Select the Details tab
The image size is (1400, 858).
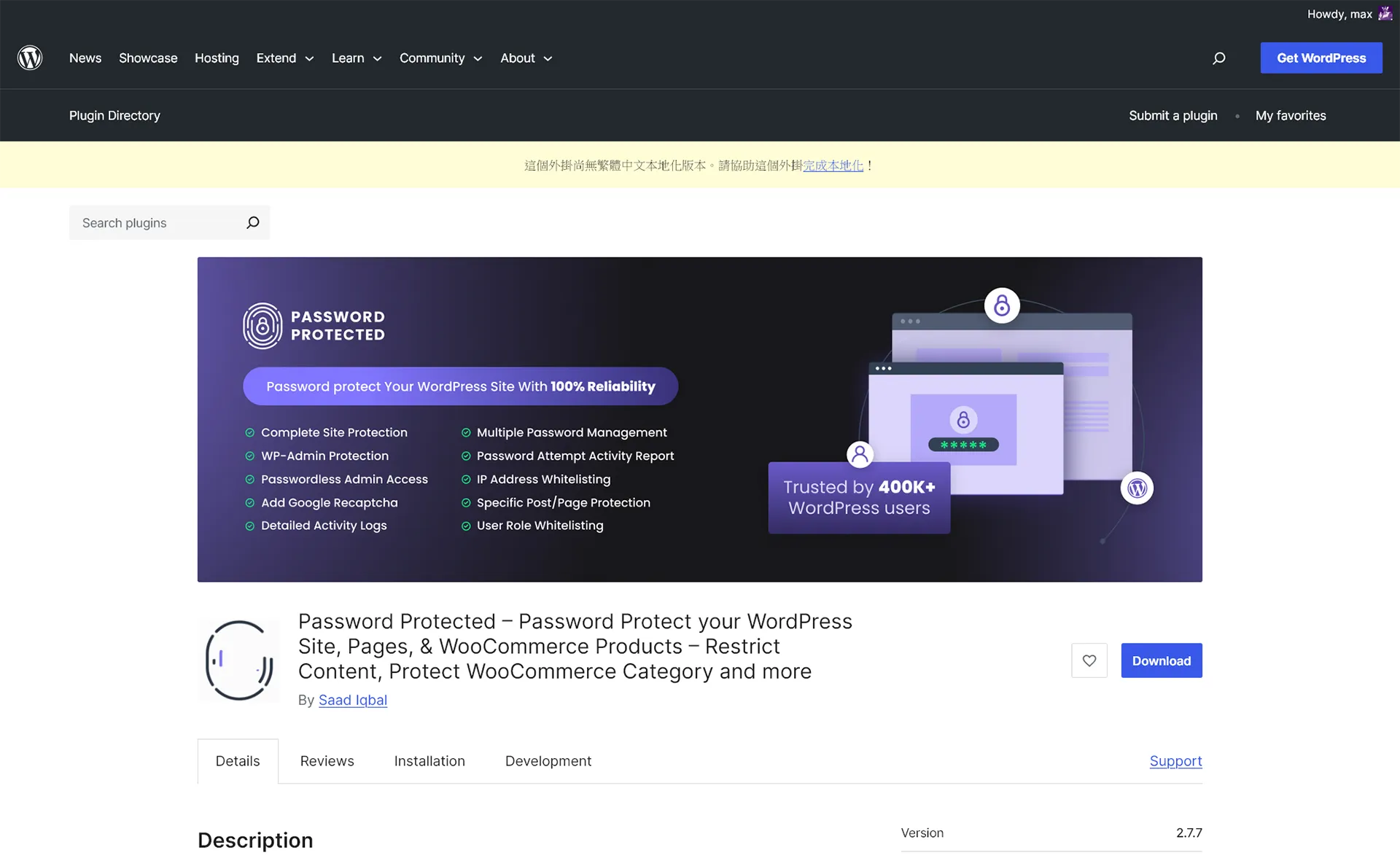click(x=238, y=761)
